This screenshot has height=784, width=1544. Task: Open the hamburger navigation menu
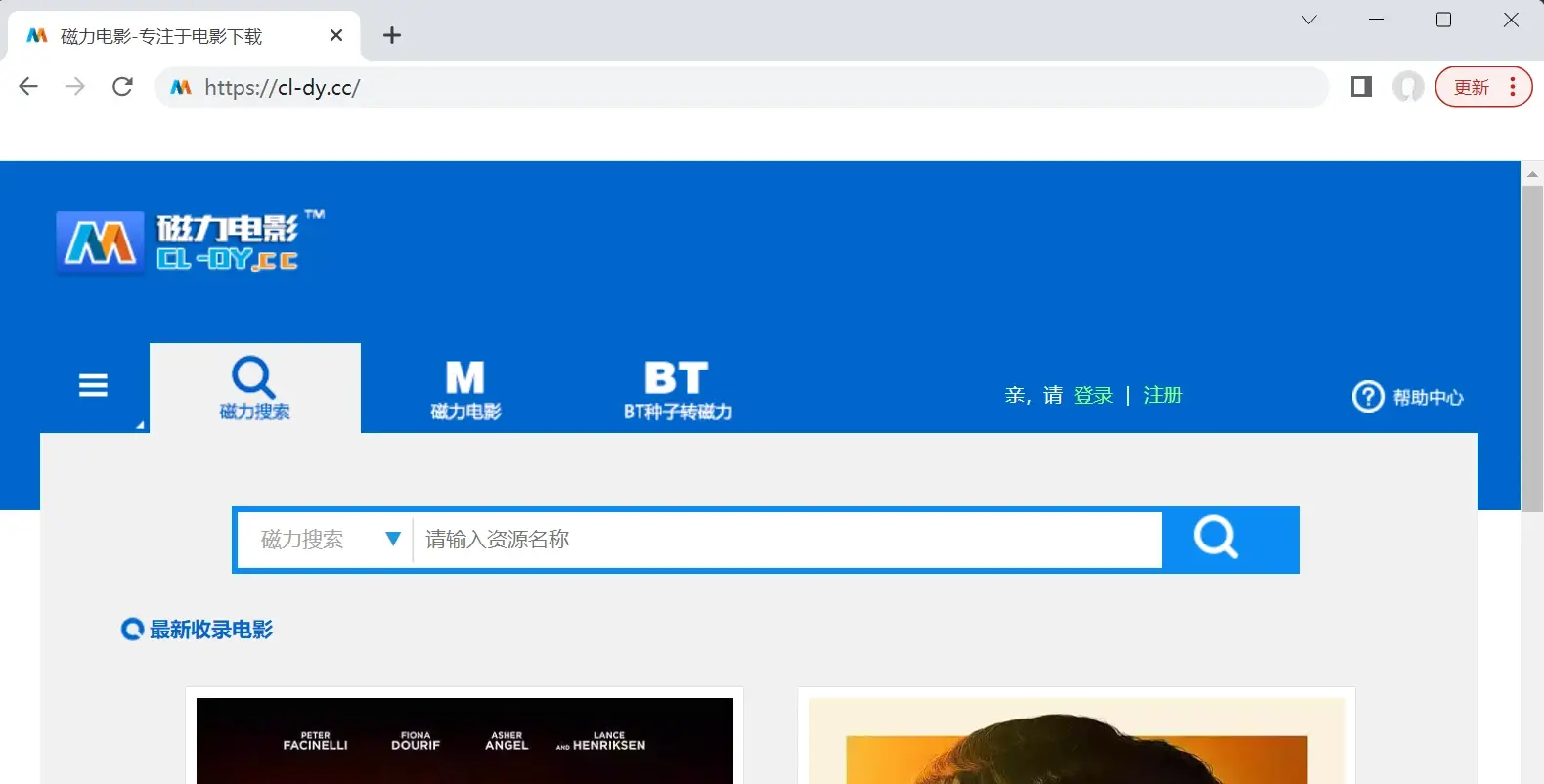(x=93, y=385)
